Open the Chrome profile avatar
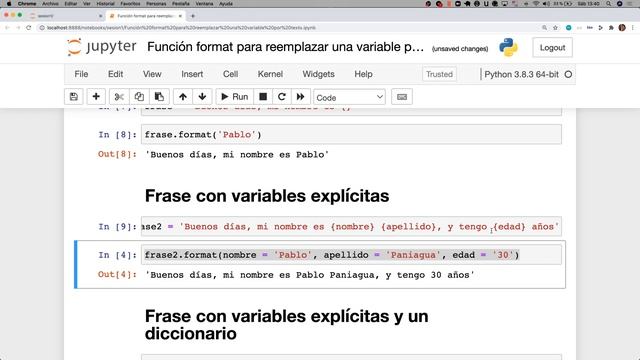640x360 pixels. 622,28
